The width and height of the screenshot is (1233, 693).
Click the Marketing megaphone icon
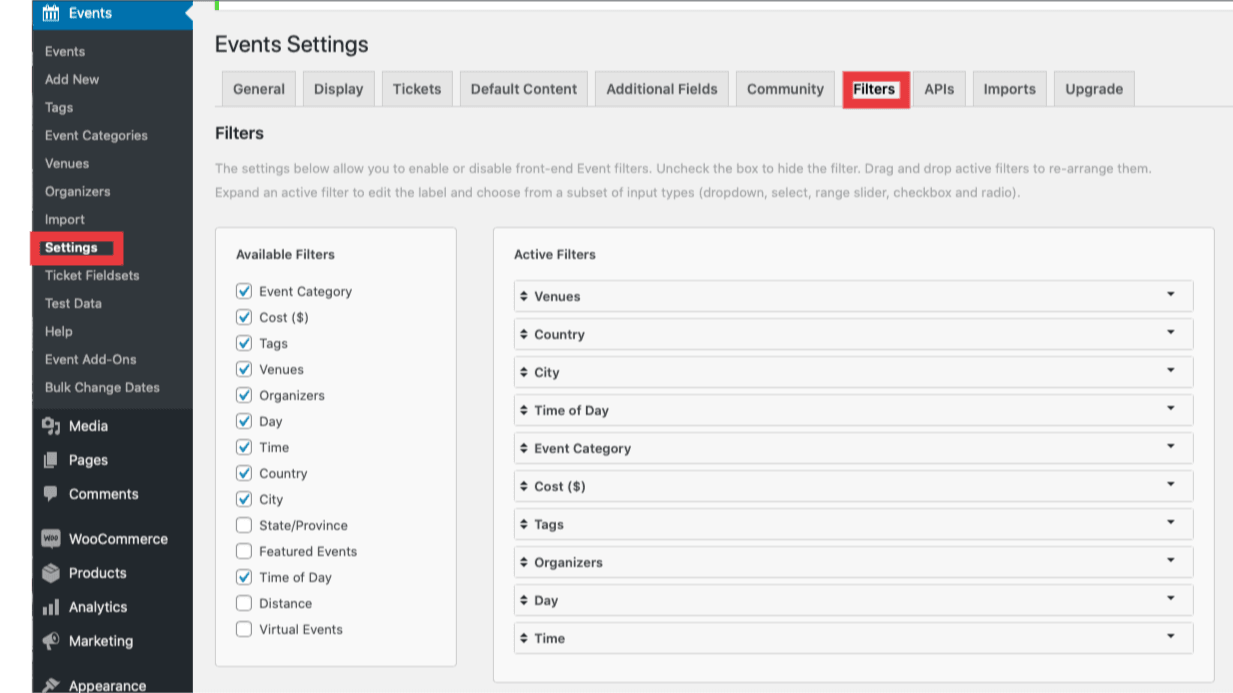(x=51, y=641)
